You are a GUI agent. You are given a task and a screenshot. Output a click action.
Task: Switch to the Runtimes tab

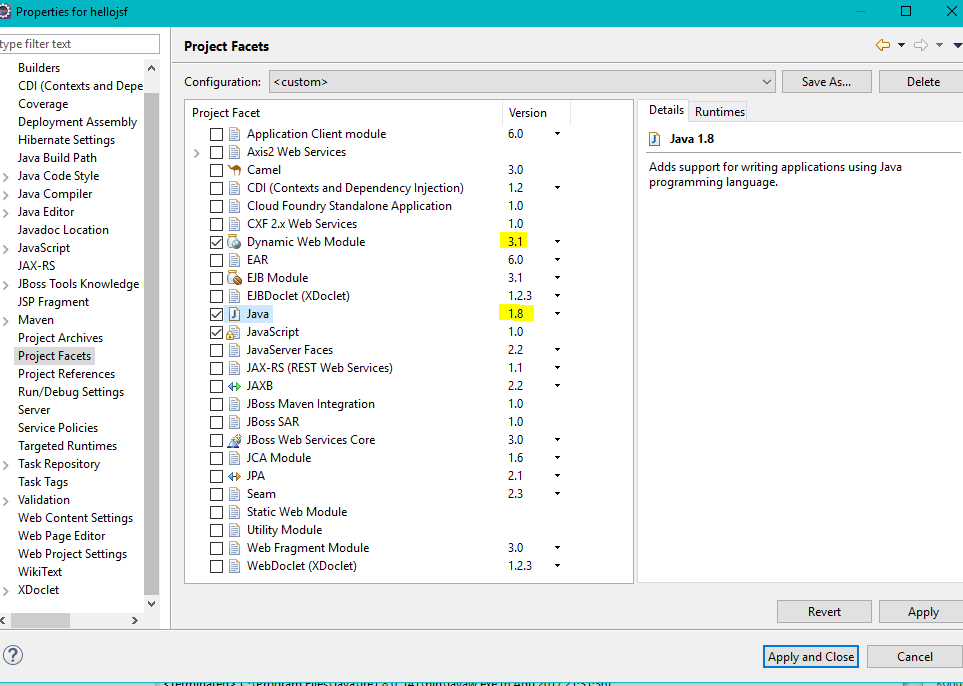(x=720, y=112)
